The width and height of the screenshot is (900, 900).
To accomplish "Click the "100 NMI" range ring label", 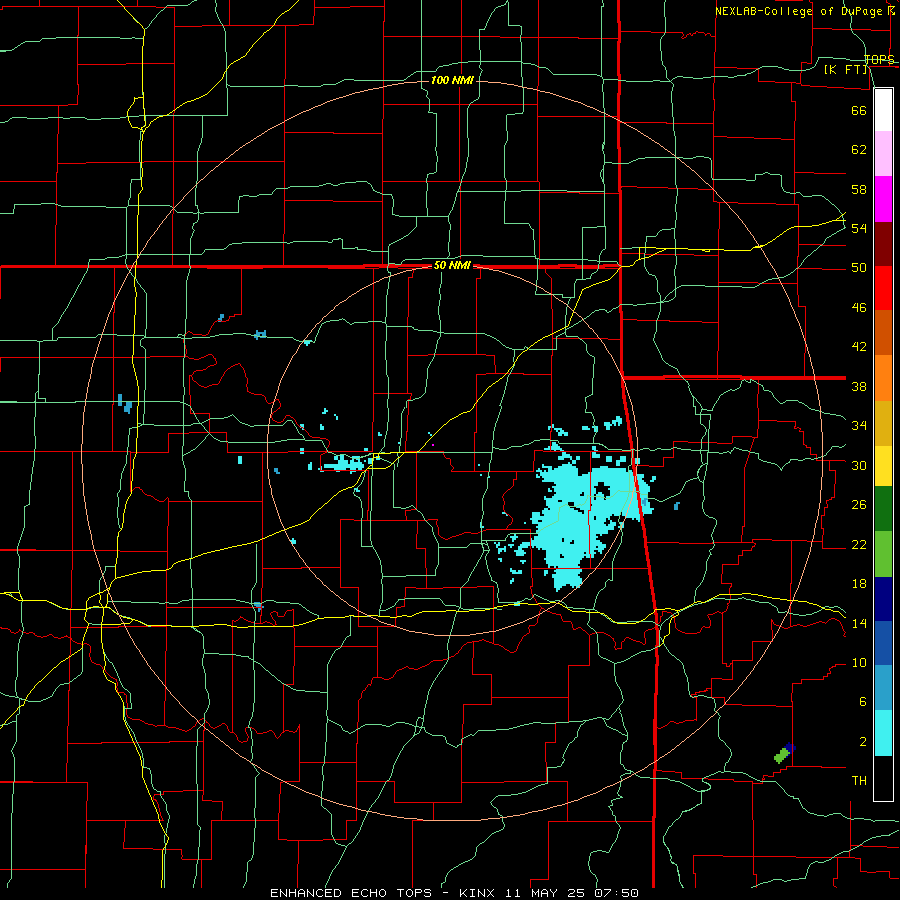I will click(x=452, y=80).
